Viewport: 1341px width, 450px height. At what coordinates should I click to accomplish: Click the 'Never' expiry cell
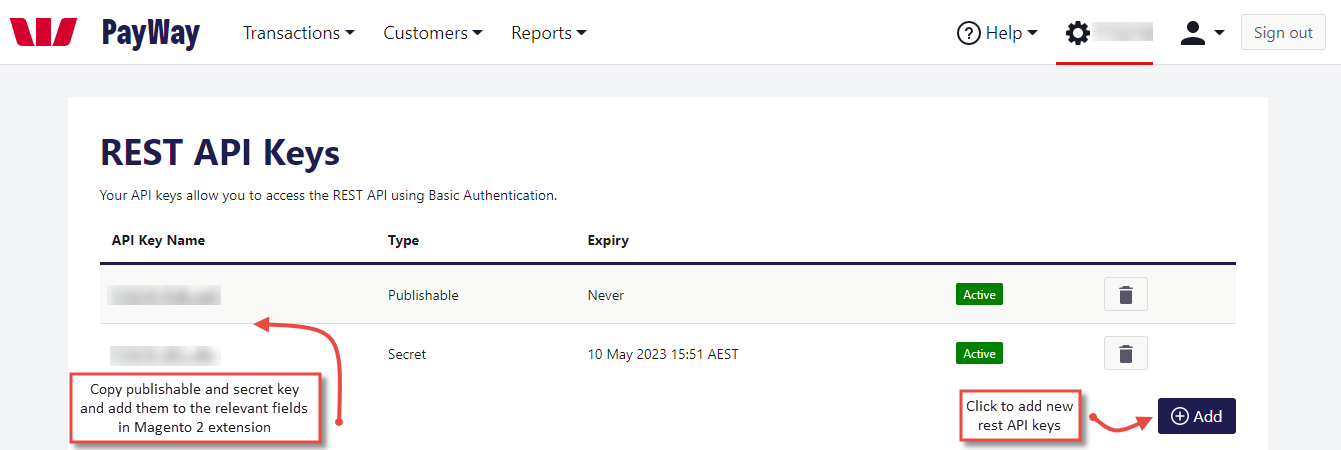click(x=606, y=295)
